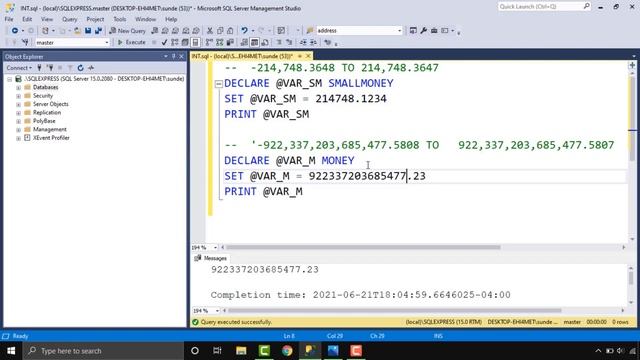Click the Save All icon
The width and height of the screenshot is (640, 360).
[98, 31]
